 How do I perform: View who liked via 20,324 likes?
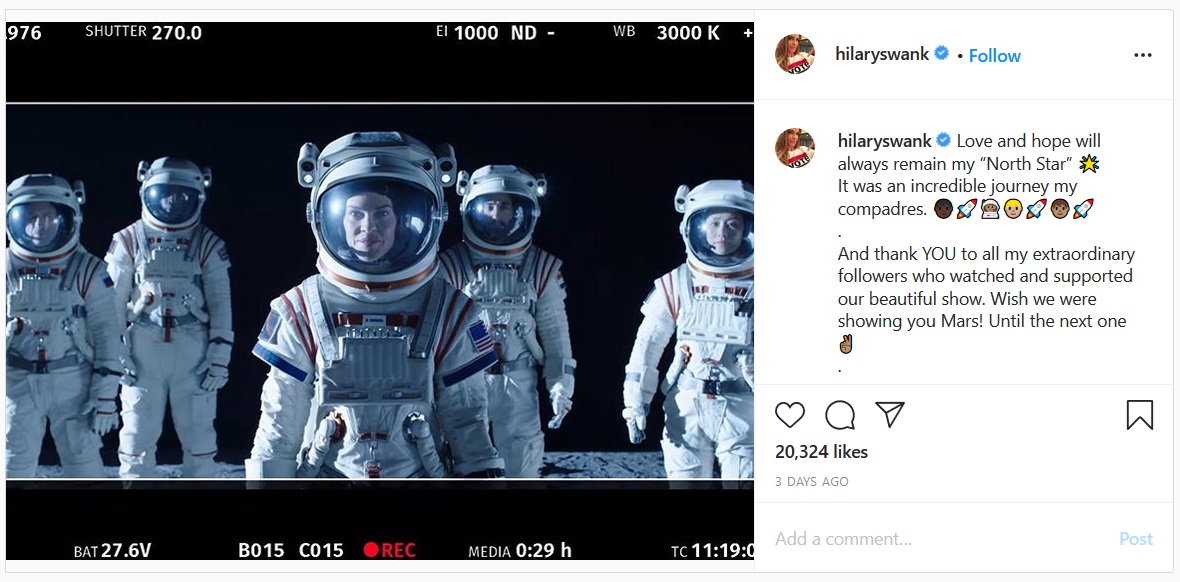[821, 452]
